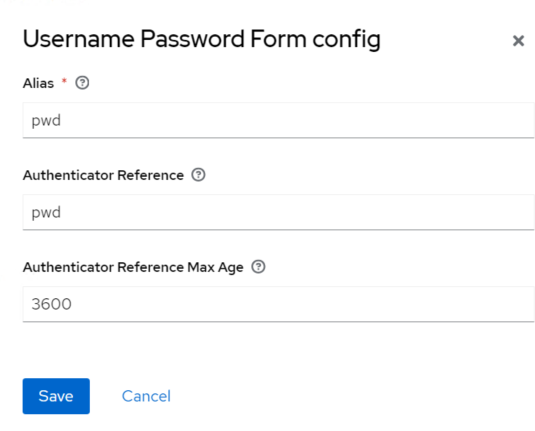The width and height of the screenshot is (535, 431).
Task: Place cursor on pwd text in Alias
Action: [46, 121]
